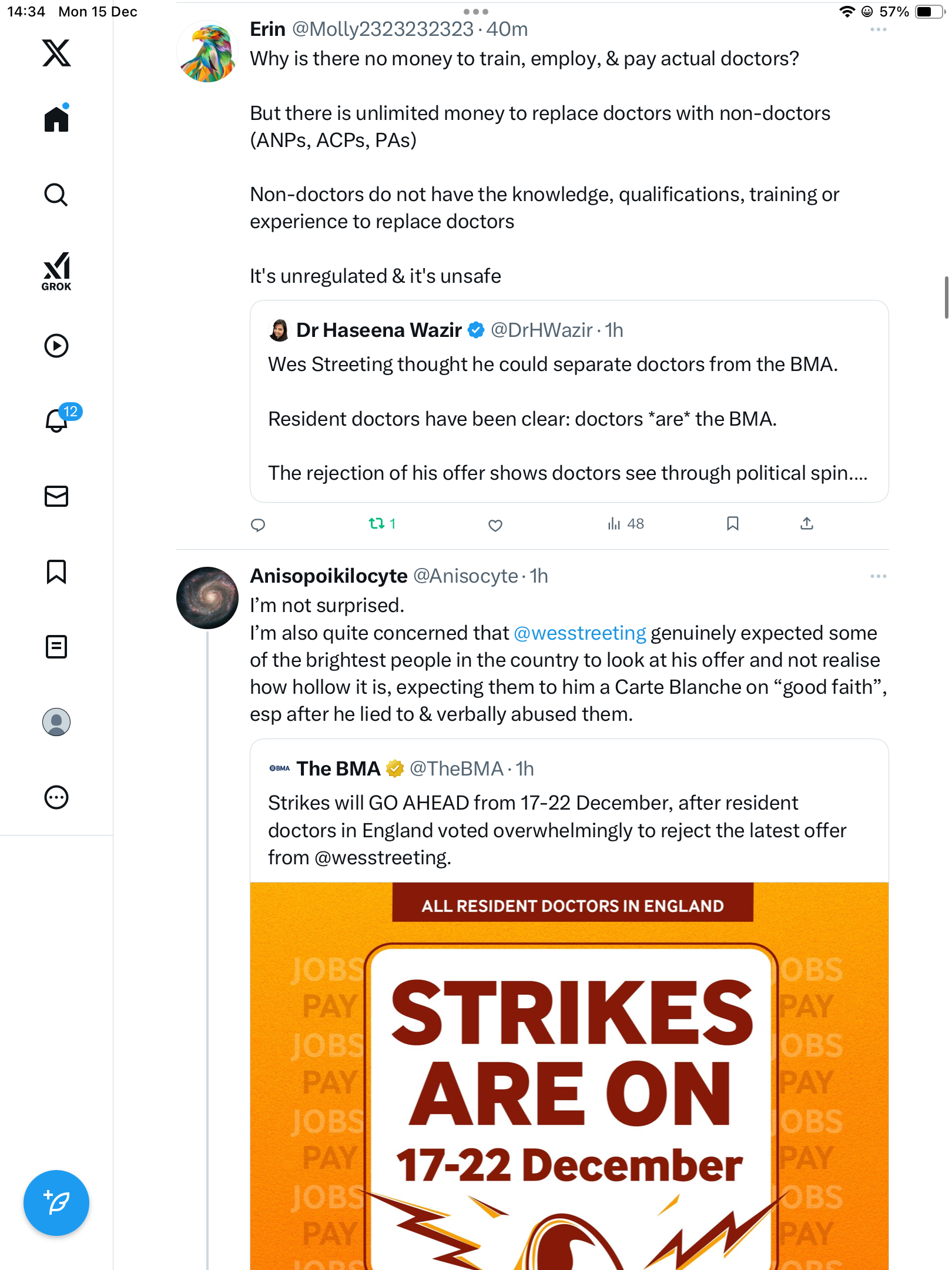Open the video tab play icon
Image resolution: width=952 pixels, height=1270 pixels.
coord(56,346)
